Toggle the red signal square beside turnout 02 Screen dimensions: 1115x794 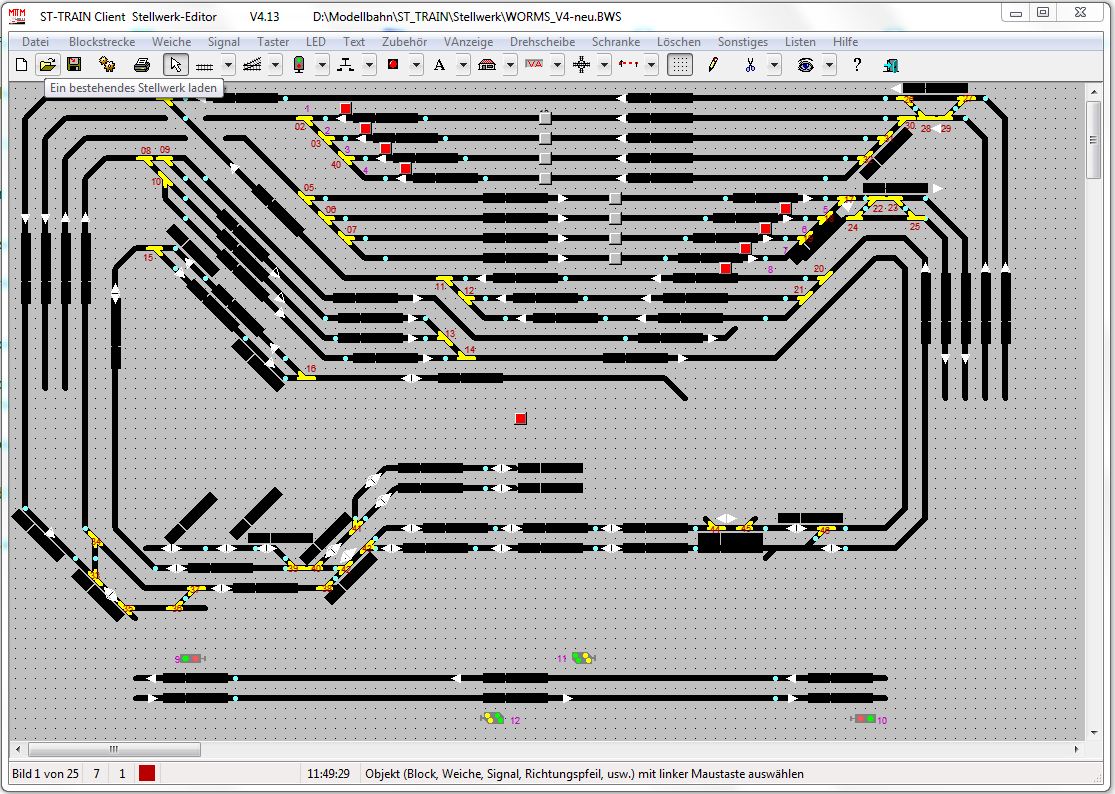pos(346,108)
